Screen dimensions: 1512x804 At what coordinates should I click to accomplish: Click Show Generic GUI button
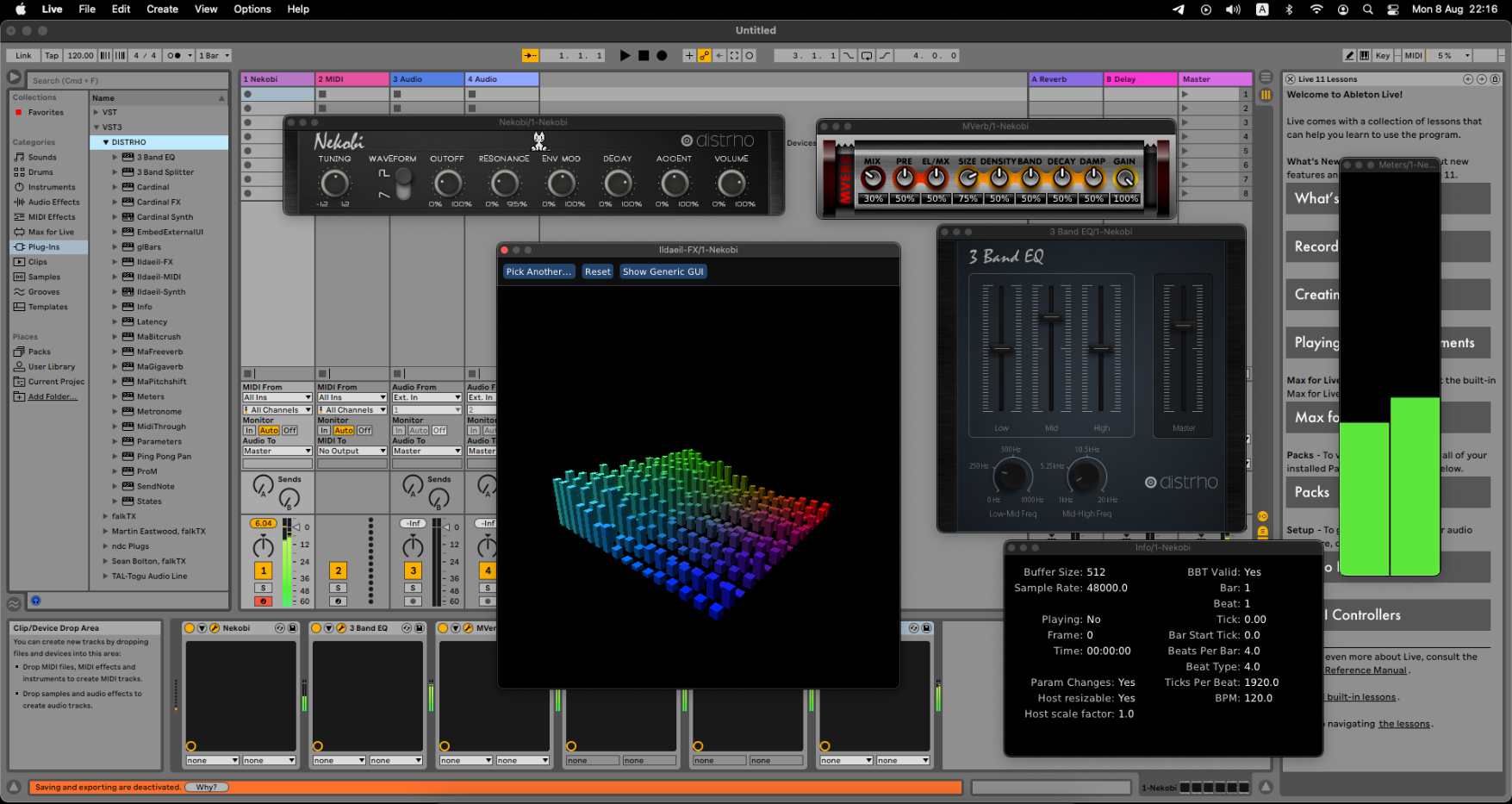click(663, 271)
